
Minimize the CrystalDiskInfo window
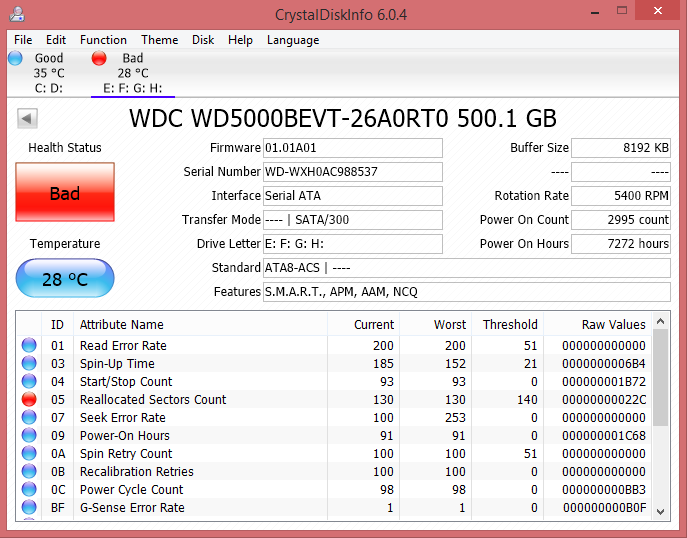click(595, 12)
